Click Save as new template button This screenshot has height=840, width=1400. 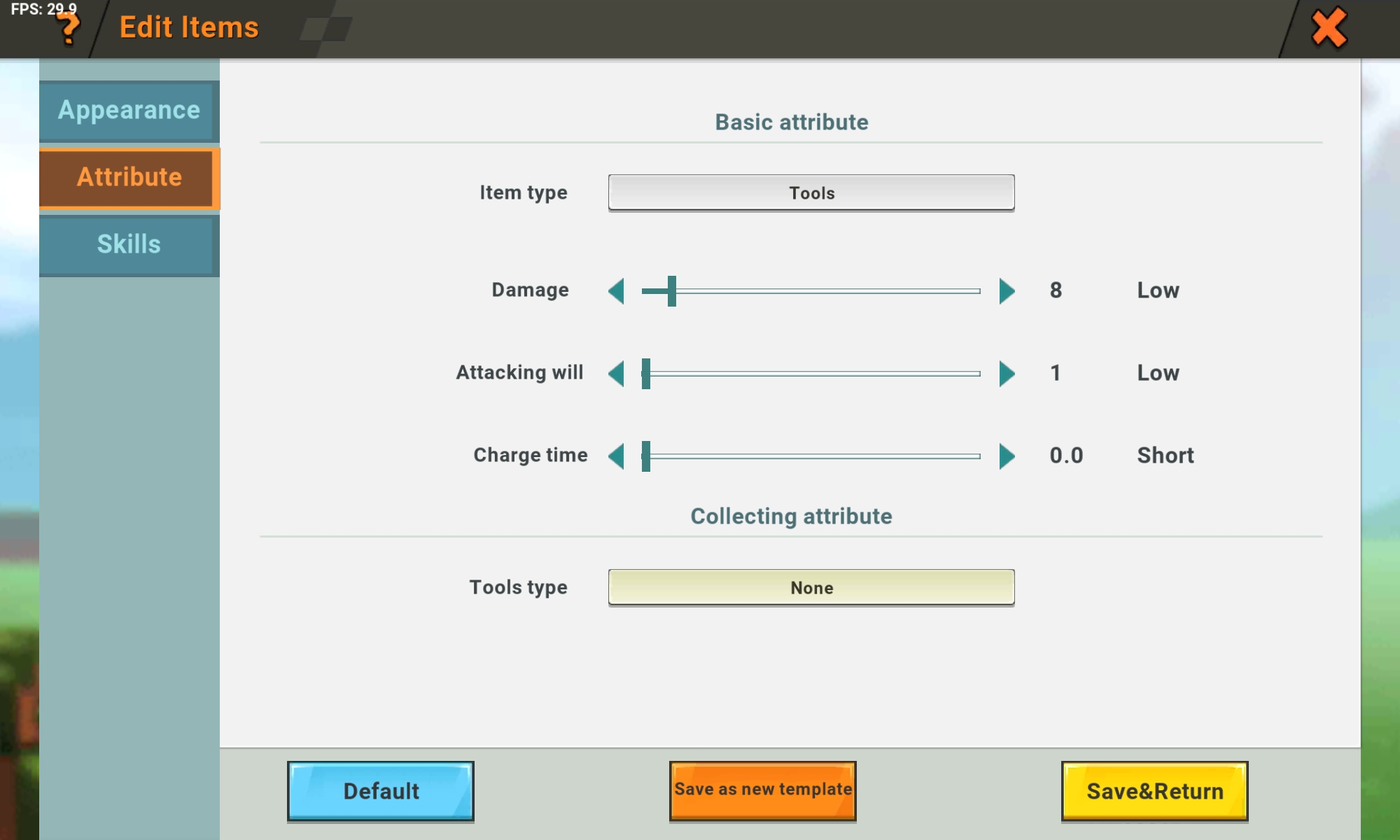pos(762,790)
